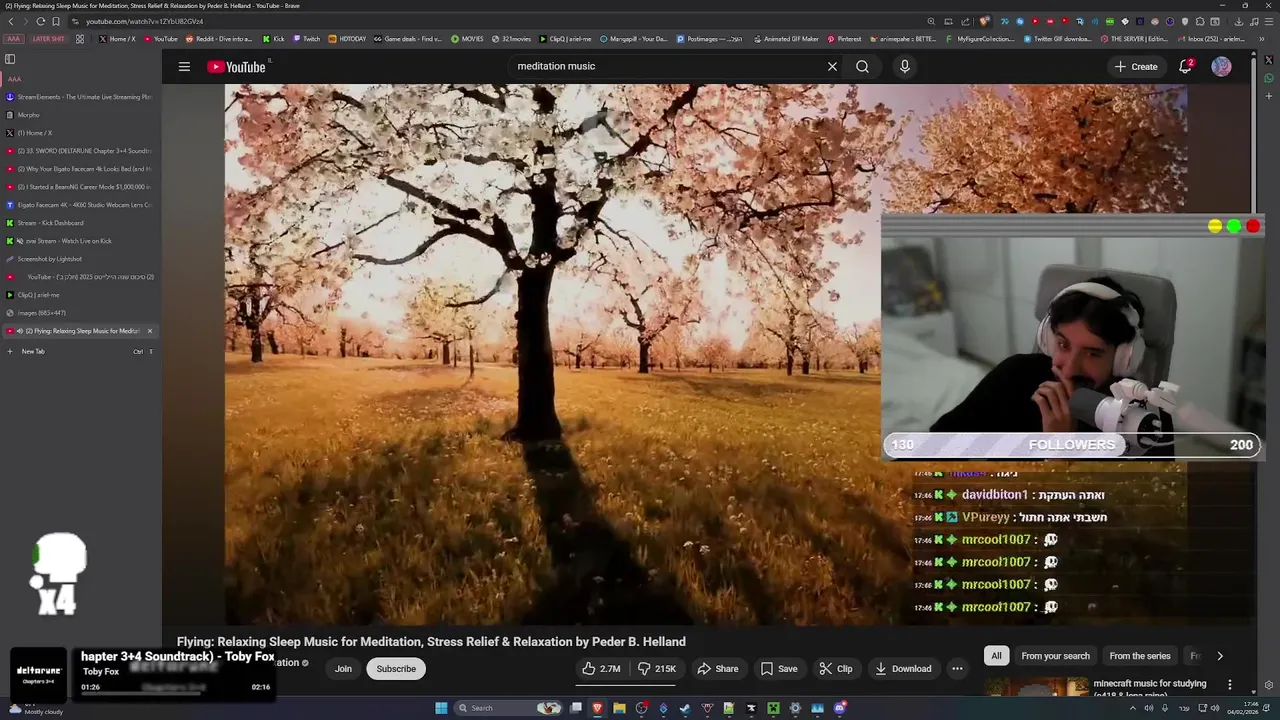The image size is (1280, 720).
Task: Click the youtube.com address bar
Action: tap(500, 21)
